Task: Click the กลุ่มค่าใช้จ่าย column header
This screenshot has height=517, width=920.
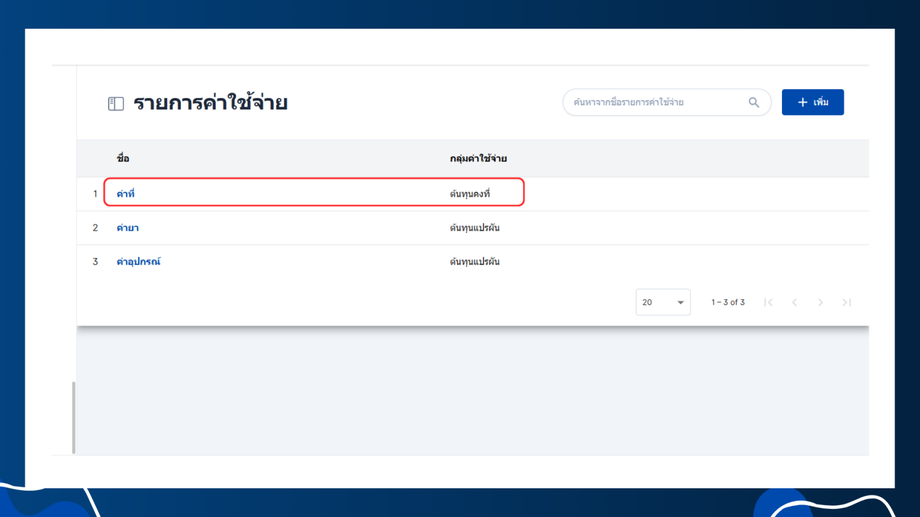Action: coord(478,158)
